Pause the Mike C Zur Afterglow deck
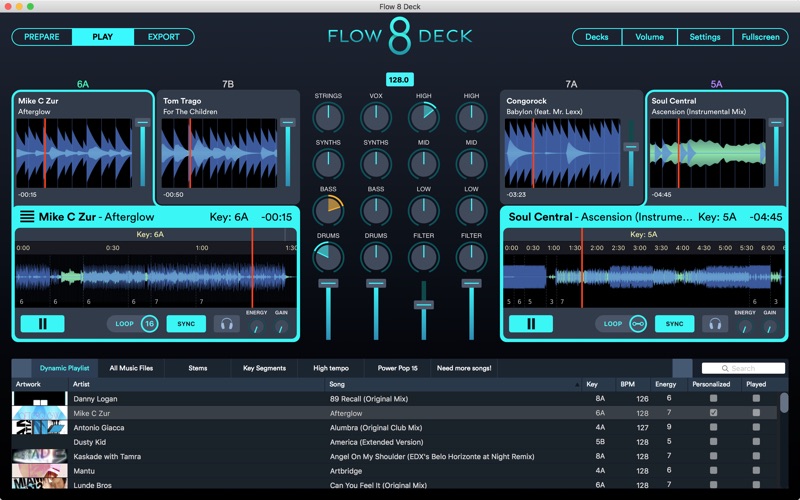 42,324
